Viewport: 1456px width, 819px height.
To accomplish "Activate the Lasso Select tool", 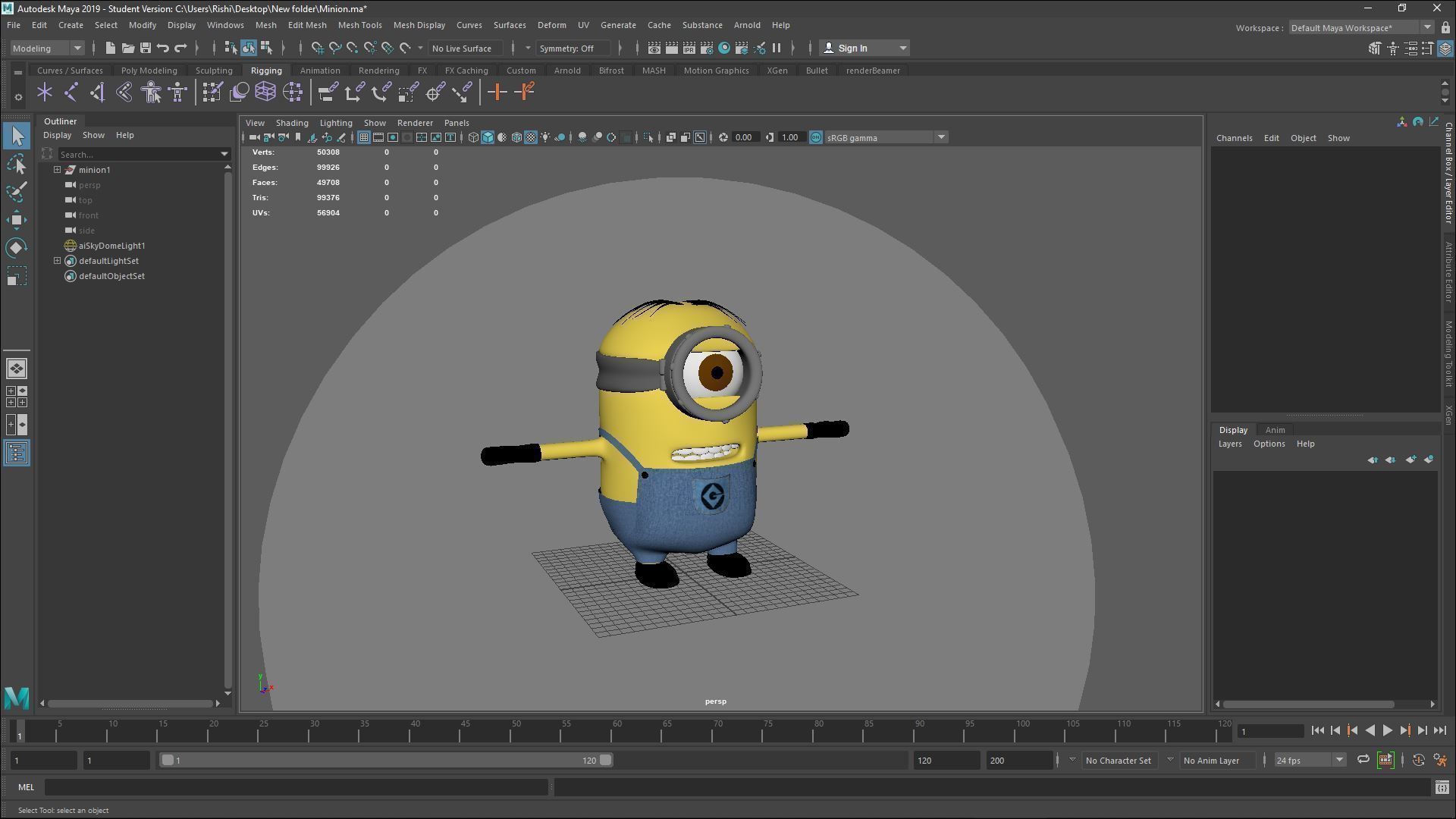I will [x=17, y=164].
